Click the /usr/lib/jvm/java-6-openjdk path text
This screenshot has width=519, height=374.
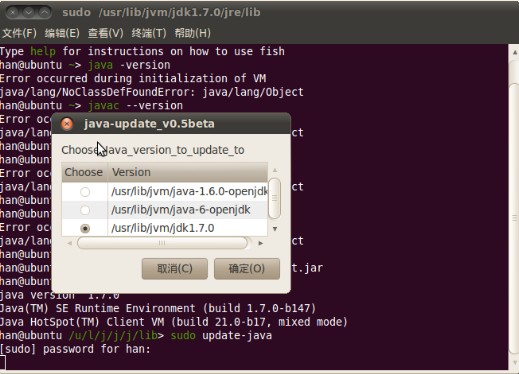[181, 210]
